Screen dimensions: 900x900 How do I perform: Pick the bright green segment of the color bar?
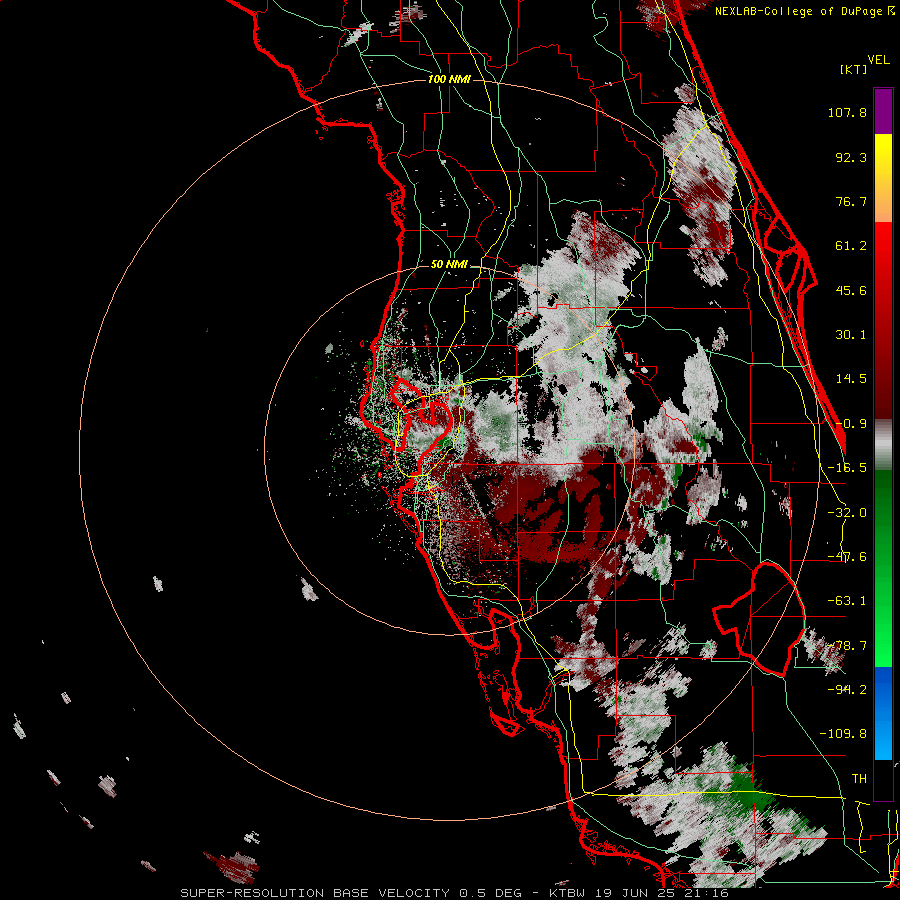tap(883, 631)
